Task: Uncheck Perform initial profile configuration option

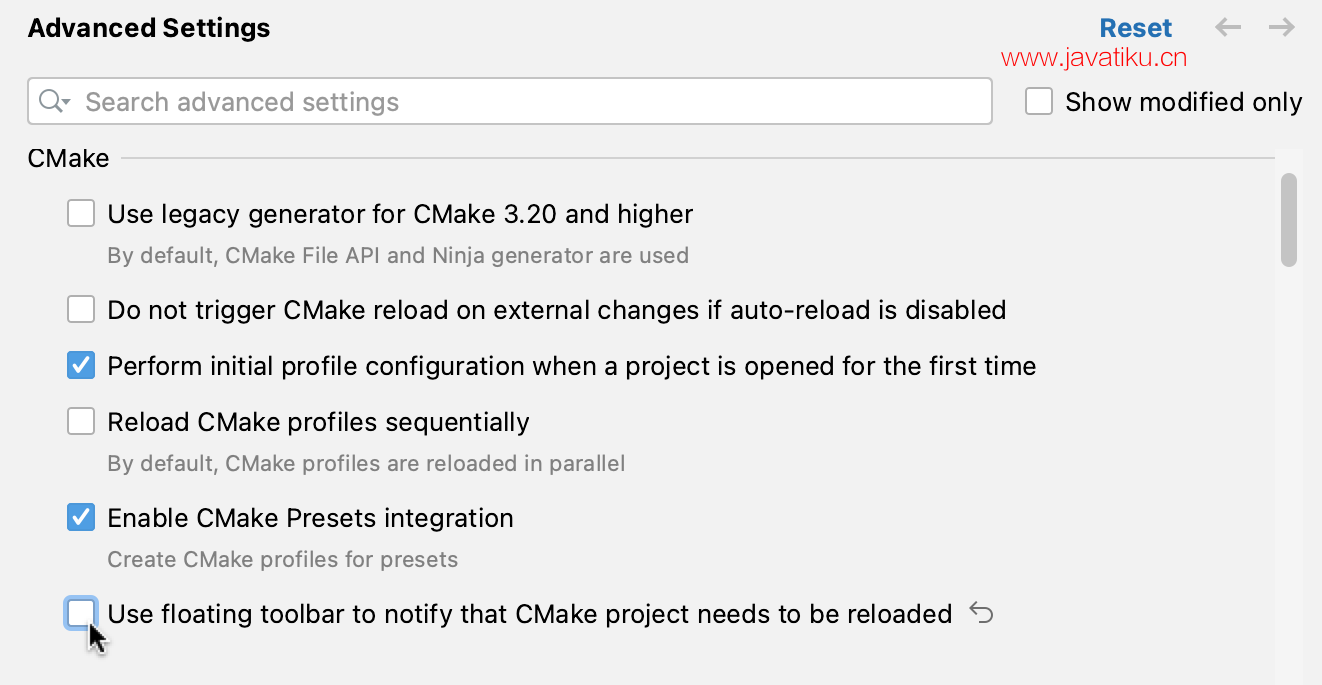Action: [x=81, y=366]
